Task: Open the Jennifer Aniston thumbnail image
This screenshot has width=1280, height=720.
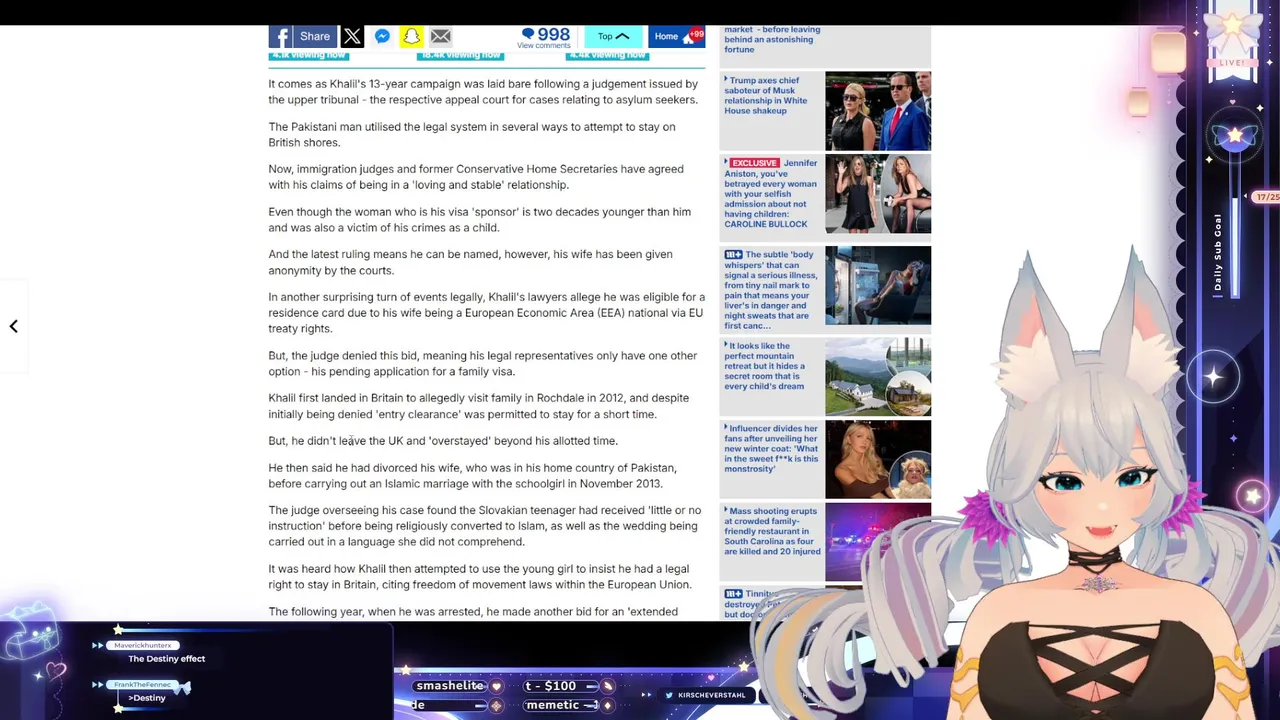Action: tap(878, 194)
